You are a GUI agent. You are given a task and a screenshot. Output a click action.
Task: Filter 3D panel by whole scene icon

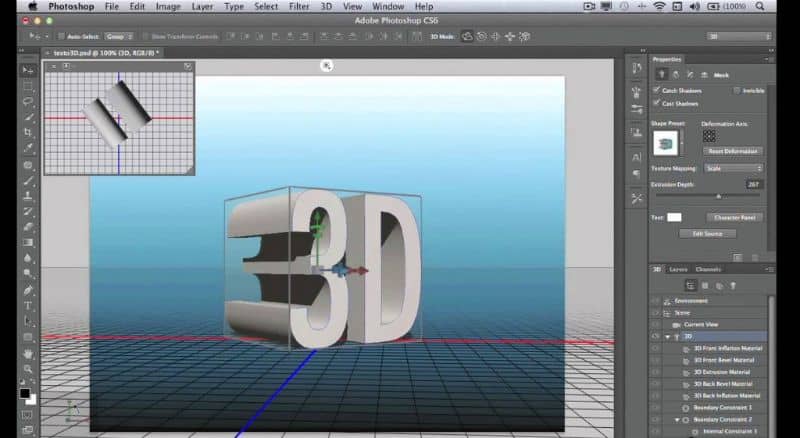point(689,285)
